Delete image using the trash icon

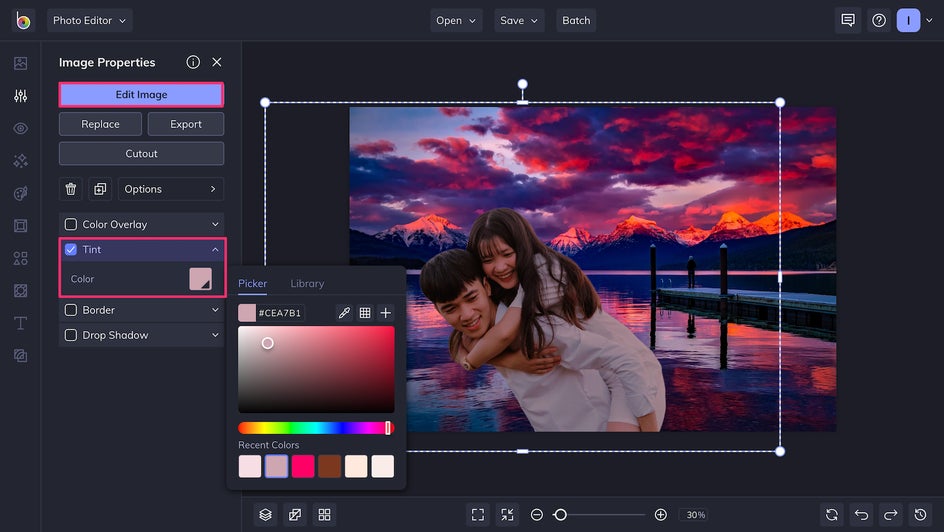click(x=70, y=189)
